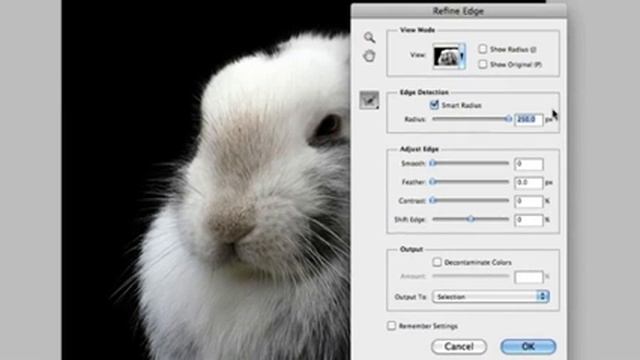Enable the Remember Settings checkbox

(x=391, y=326)
